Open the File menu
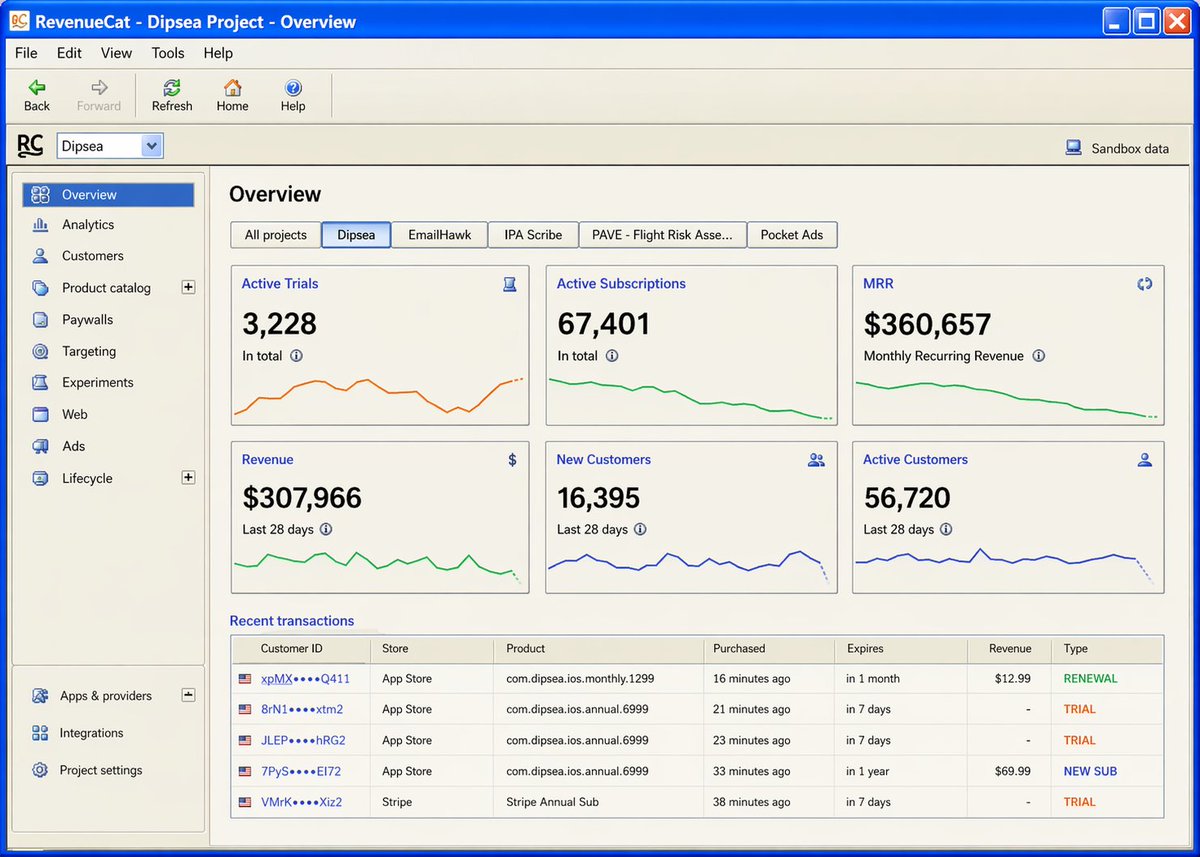1200x857 pixels. click(26, 53)
